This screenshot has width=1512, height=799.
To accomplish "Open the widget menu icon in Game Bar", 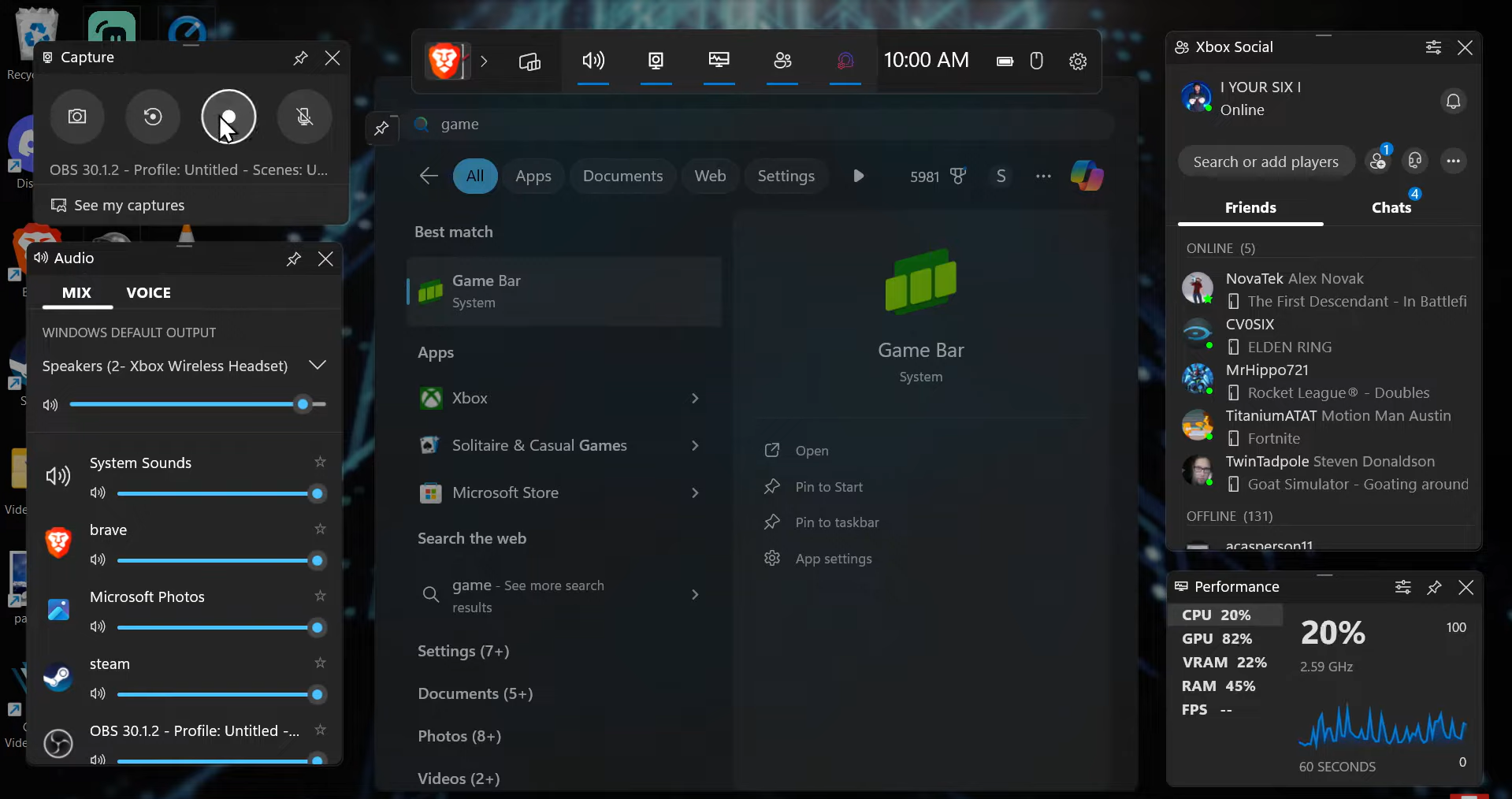I will tap(529, 61).
